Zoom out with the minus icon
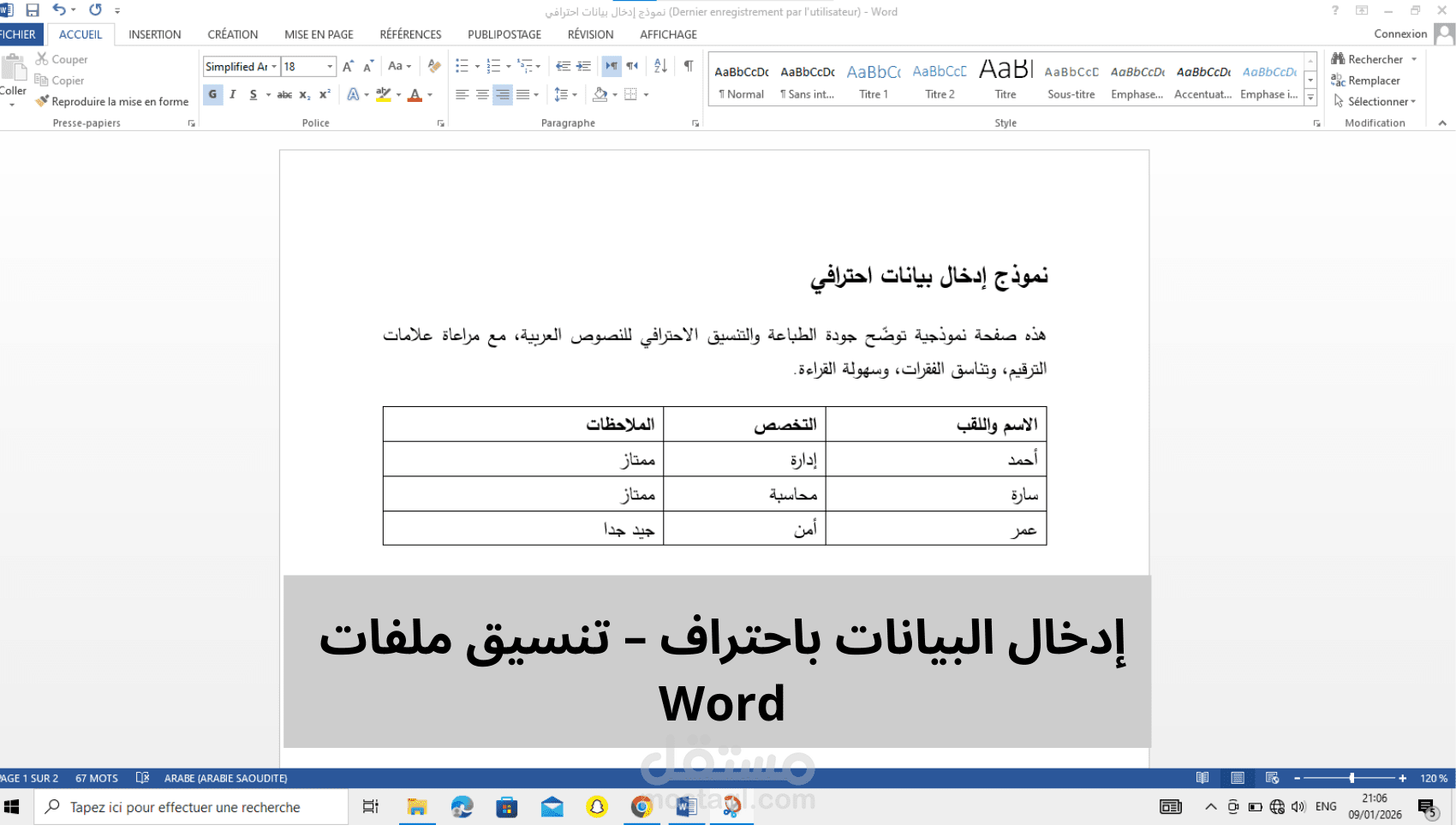1456x831 pixels. point(1297,778)
